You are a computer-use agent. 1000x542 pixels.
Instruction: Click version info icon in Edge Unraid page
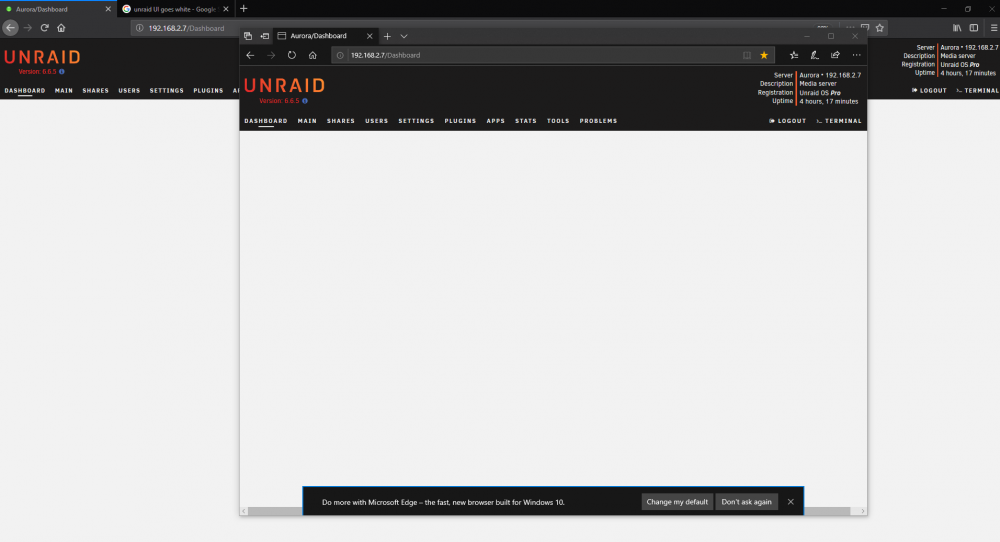305,101
